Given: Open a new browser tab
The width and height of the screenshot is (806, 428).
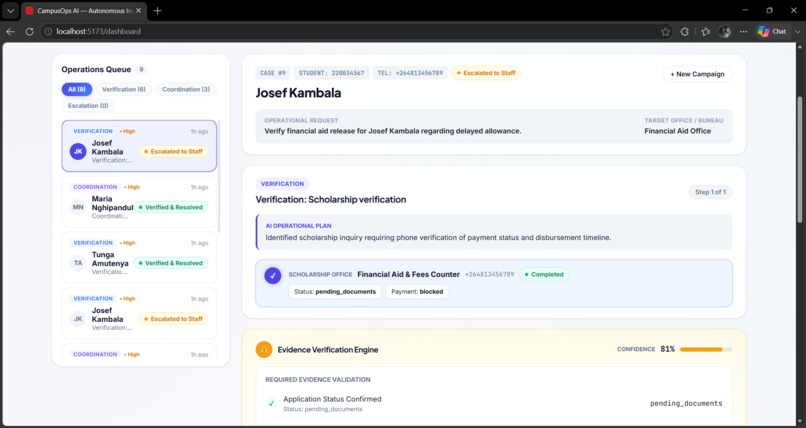Looking at the screenshot, I should (x=157, y=11).
